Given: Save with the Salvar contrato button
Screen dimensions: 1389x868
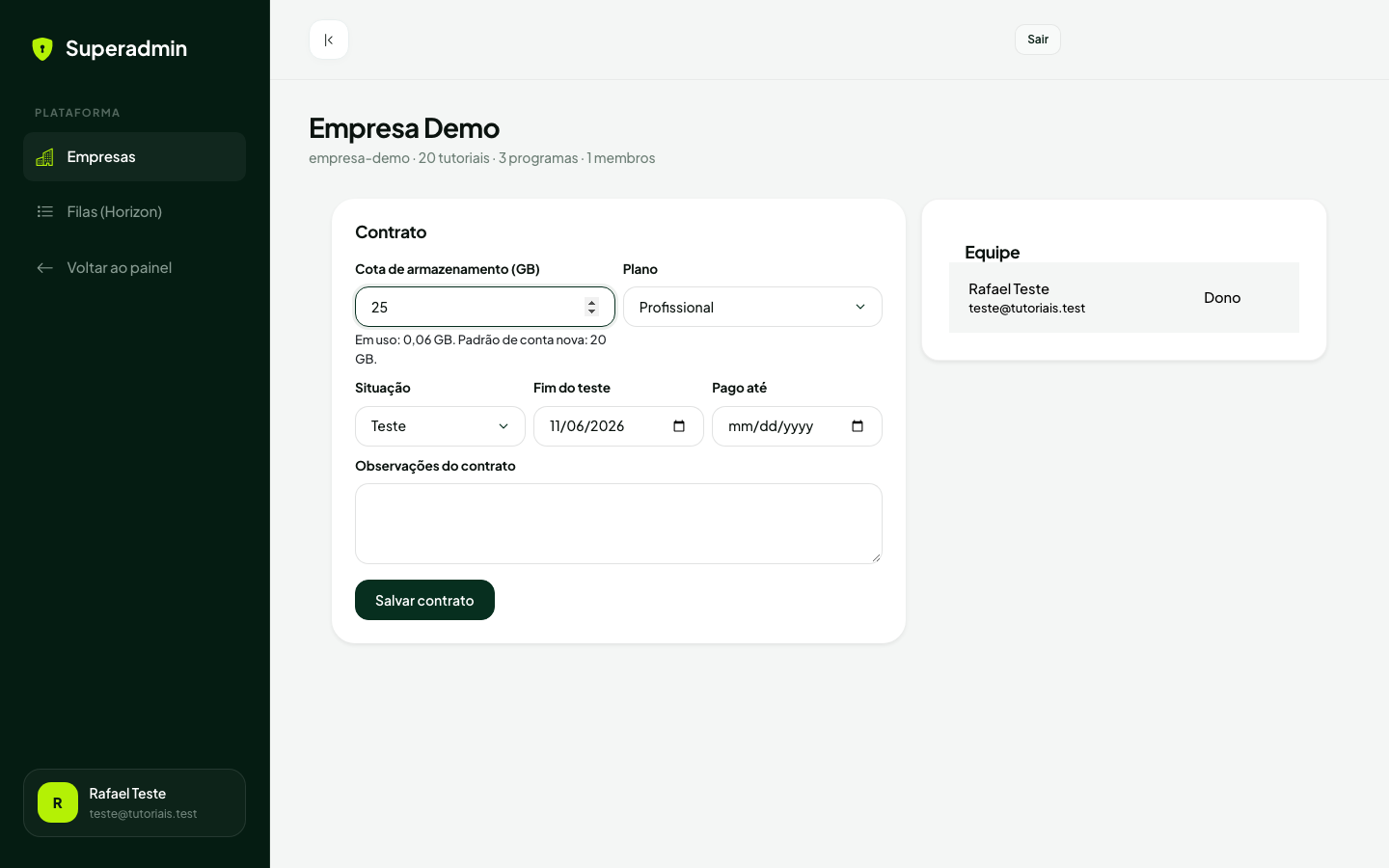Looking at the screenshot, I should (424, 600).
